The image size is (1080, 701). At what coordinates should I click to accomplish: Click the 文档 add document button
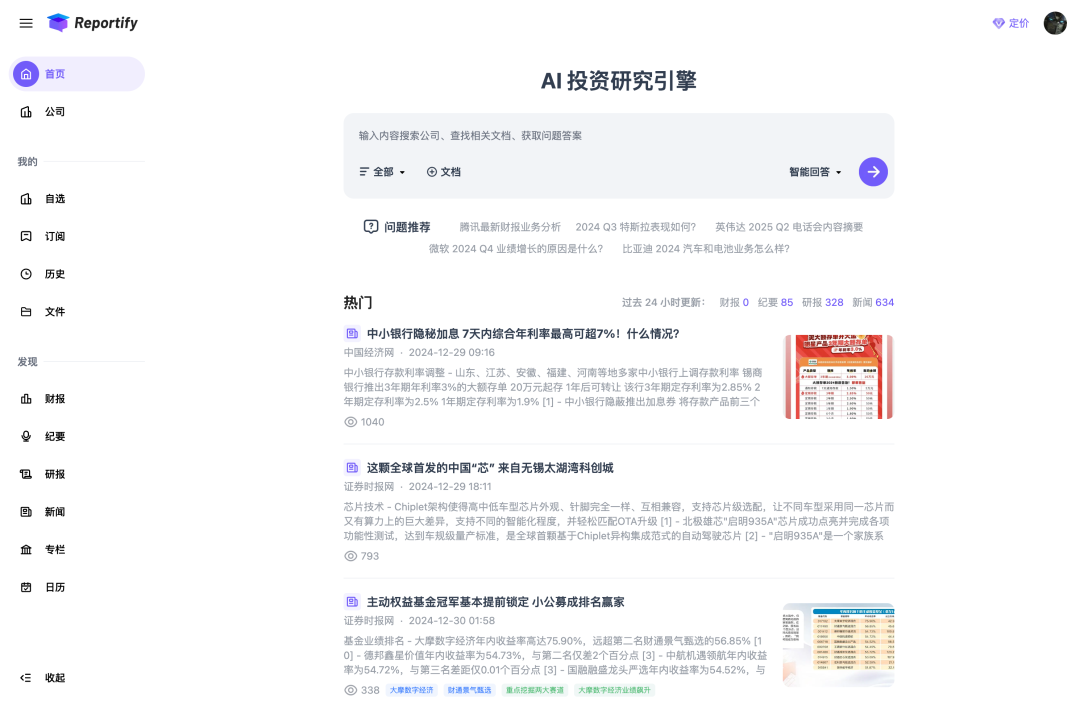click(x=444, y=172)
